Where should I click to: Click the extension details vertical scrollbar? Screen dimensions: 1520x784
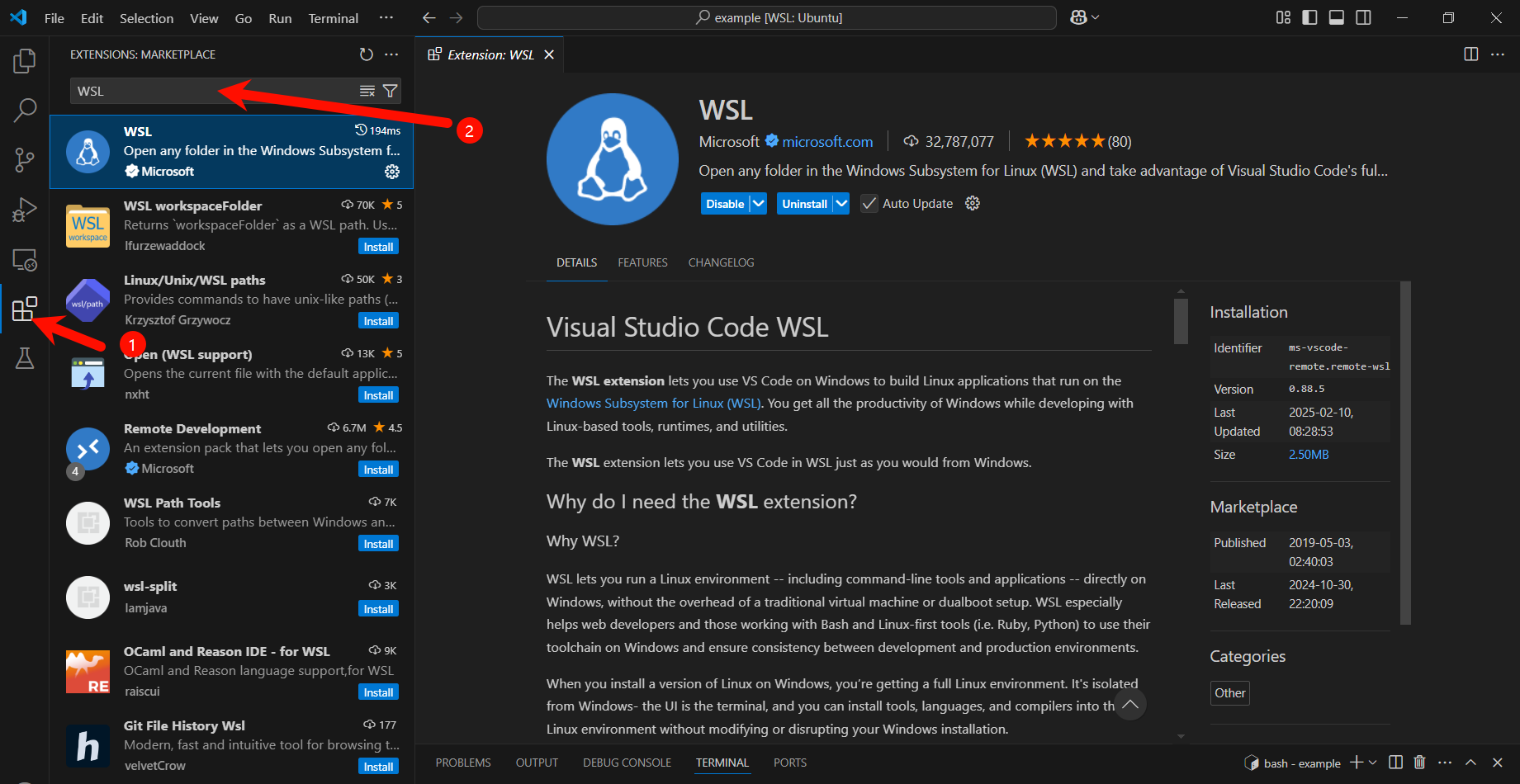[x=1181, y=321]
